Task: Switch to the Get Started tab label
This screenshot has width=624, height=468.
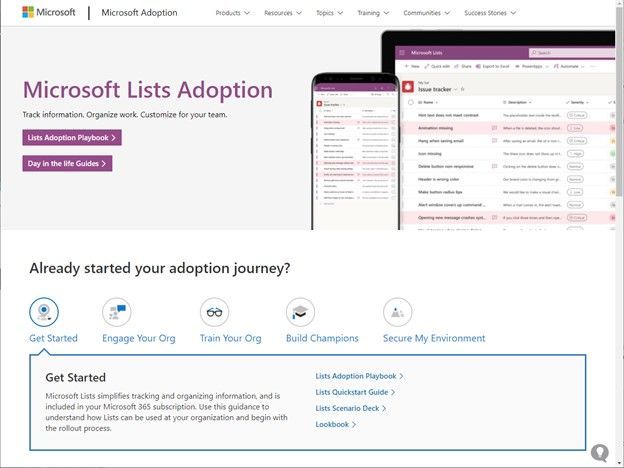Action: point(53,338)
